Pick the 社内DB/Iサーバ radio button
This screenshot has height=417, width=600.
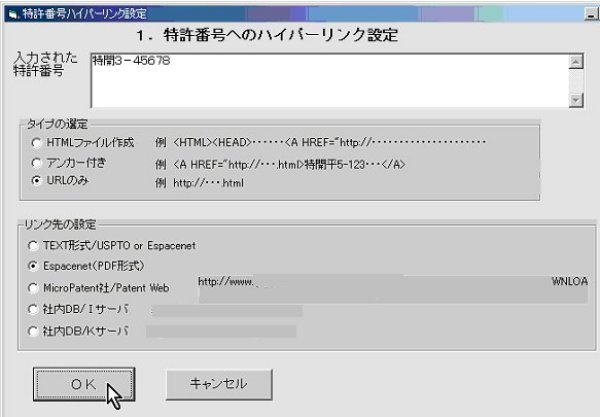(x=35, y=309)
